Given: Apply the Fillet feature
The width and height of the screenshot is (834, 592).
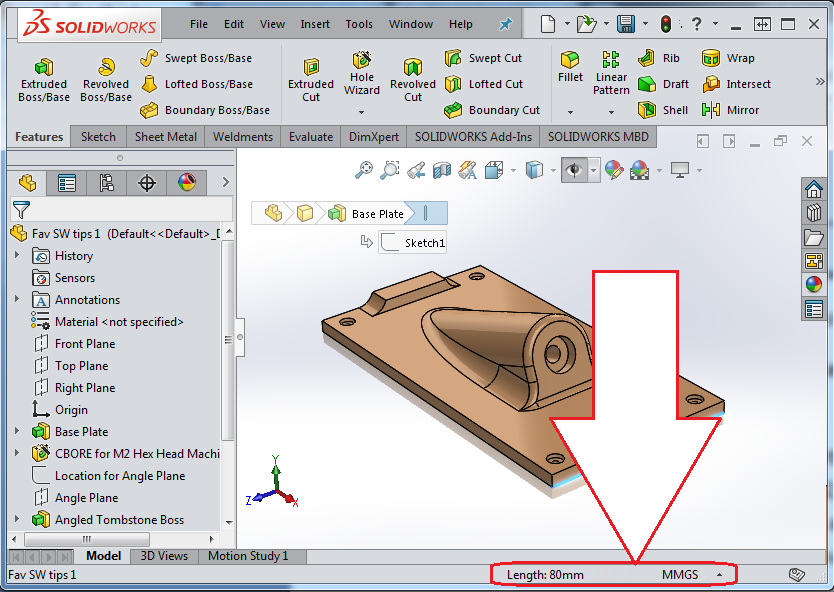Looking at the screenshot, I should 570,67.
